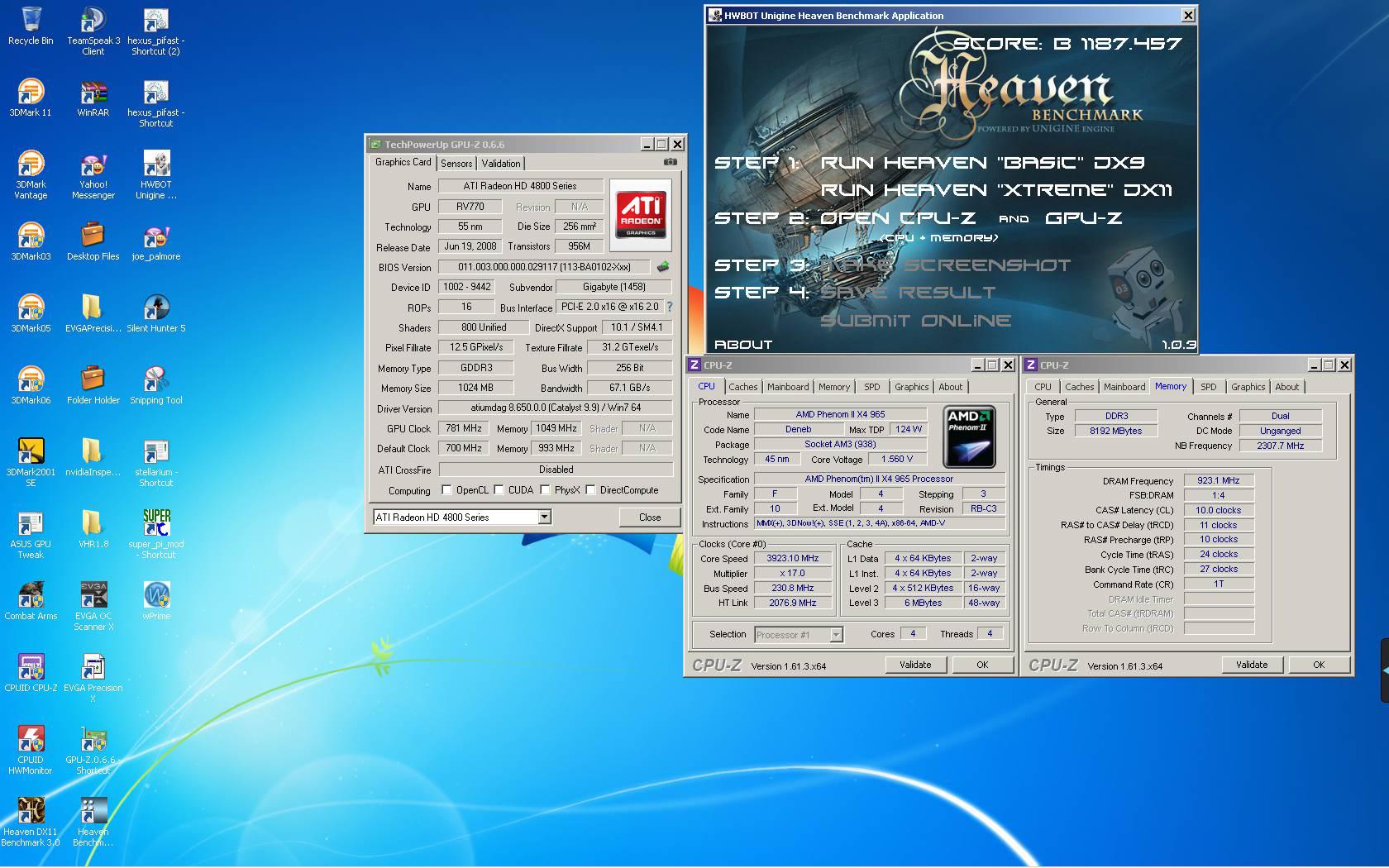Launch Combat Arms desktop icon
1389x868 pixels.
pos(31,601)
